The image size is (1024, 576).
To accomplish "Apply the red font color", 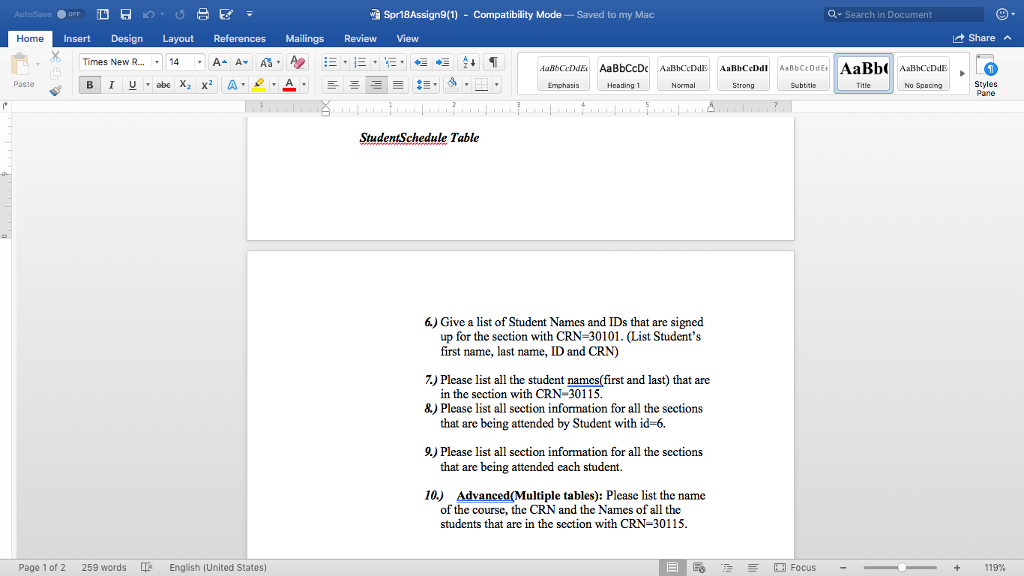I will click(x=289, y=85).
